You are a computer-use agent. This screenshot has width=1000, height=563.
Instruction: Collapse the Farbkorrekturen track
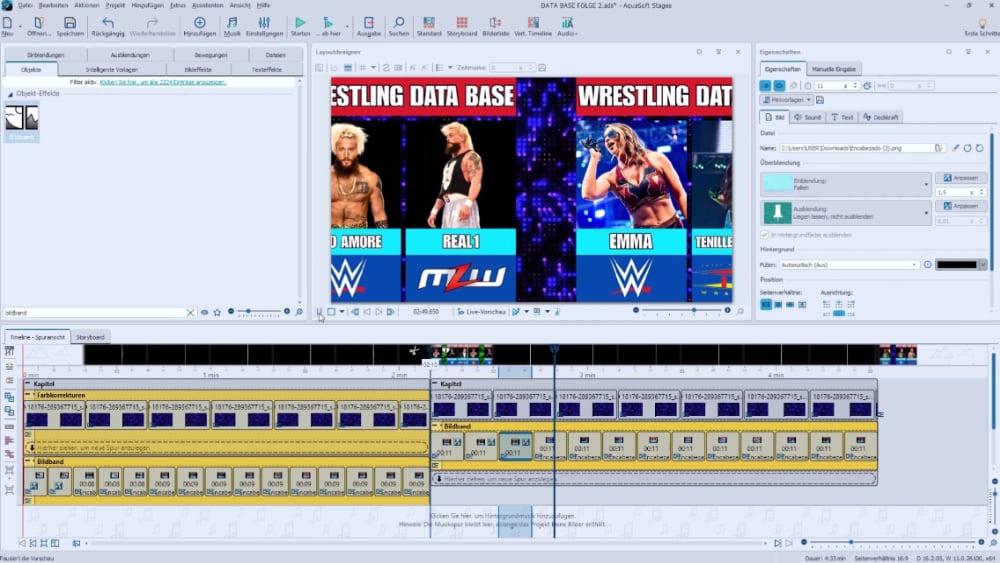[29, 395]
